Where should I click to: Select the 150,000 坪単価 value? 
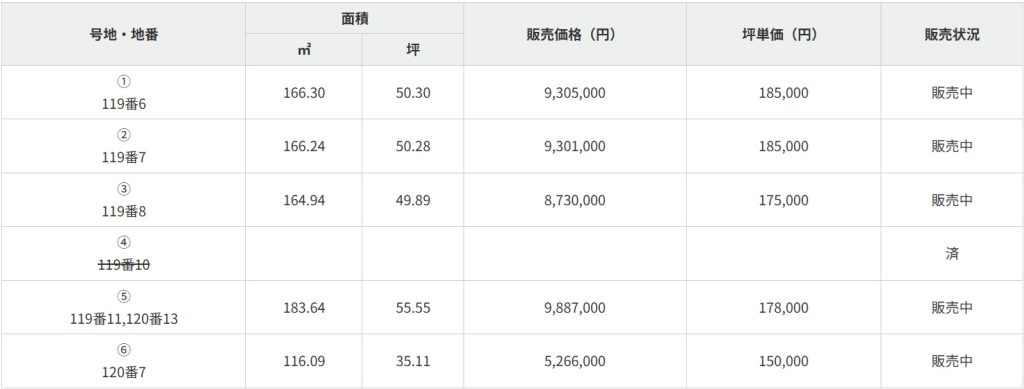pos(783,361)
